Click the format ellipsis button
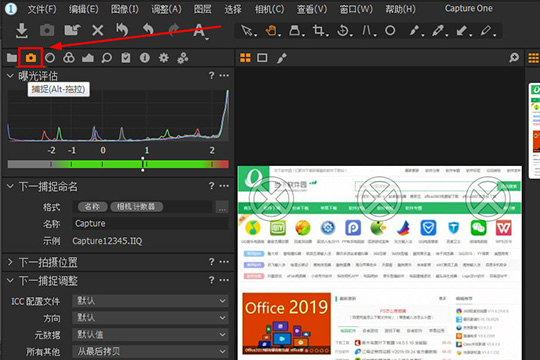Image resolution: width=540 pixels, height=360 pixels. [222, 207]
